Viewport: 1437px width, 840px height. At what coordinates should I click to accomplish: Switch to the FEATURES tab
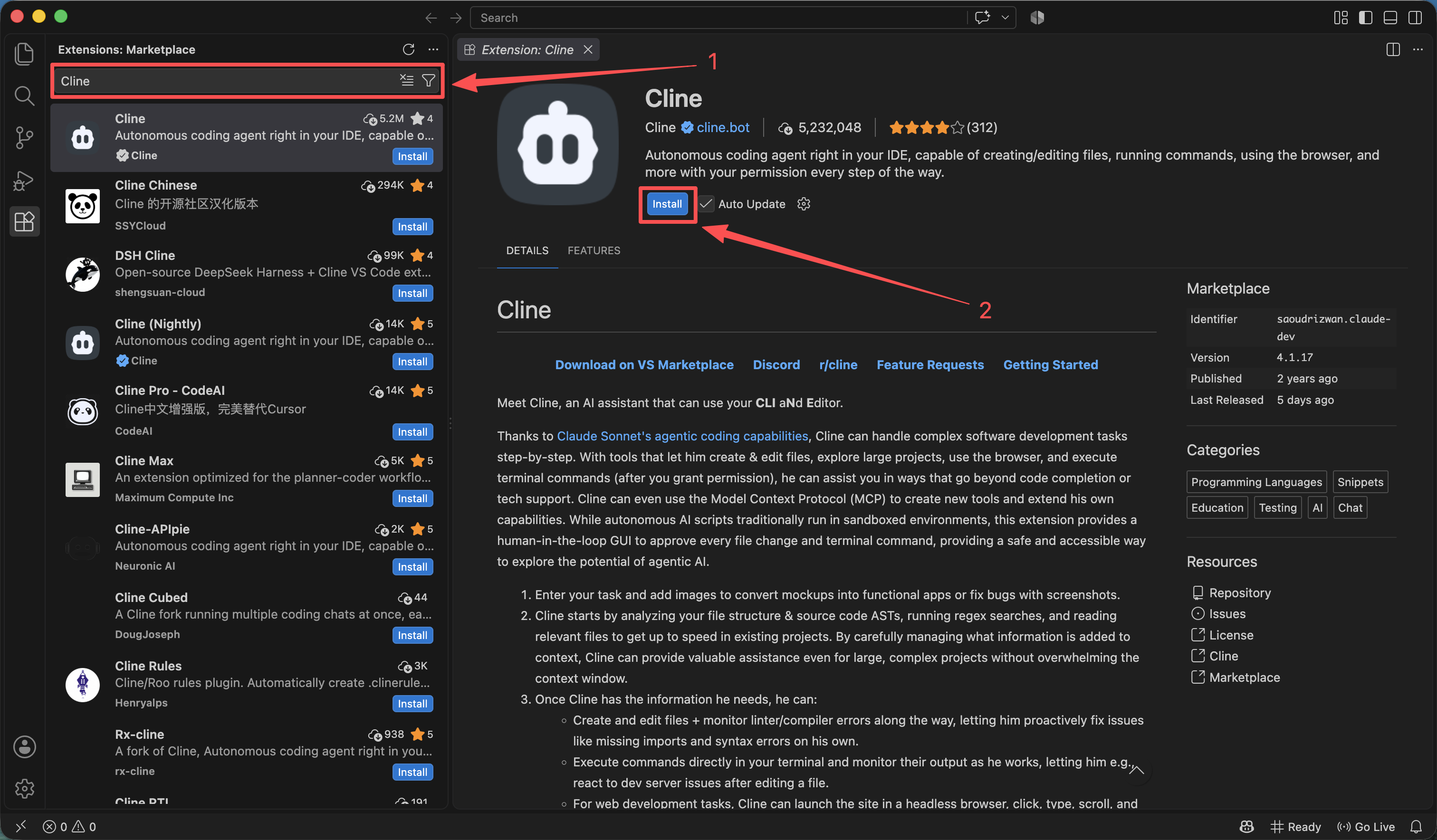(x=594, y=250)
